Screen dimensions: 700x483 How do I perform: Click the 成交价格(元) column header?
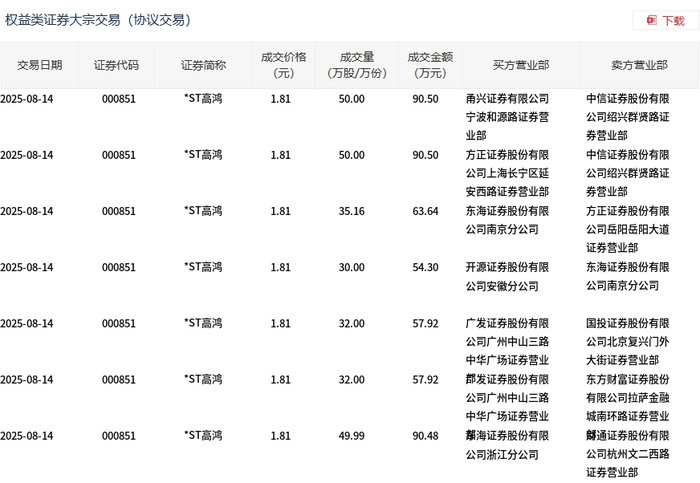point(284,65)
